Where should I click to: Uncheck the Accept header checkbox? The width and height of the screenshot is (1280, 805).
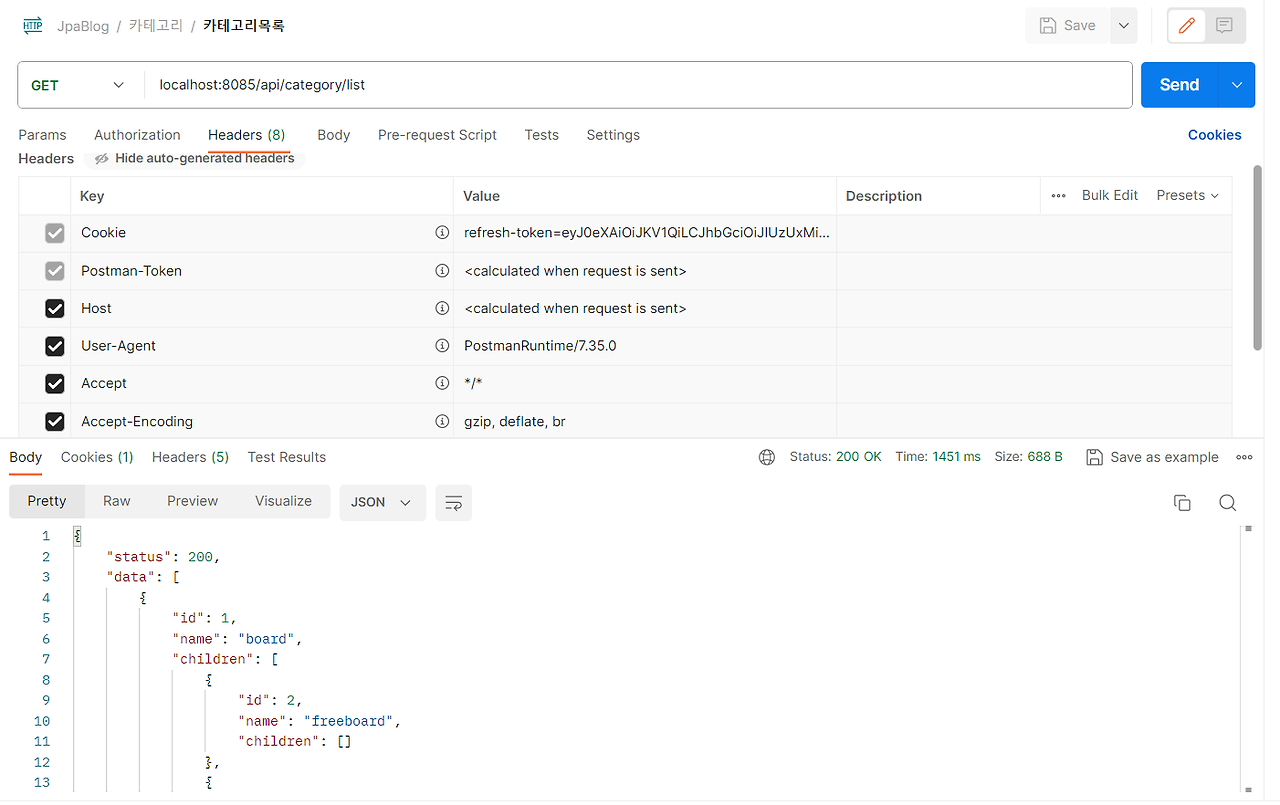click(x=55, y=383)
